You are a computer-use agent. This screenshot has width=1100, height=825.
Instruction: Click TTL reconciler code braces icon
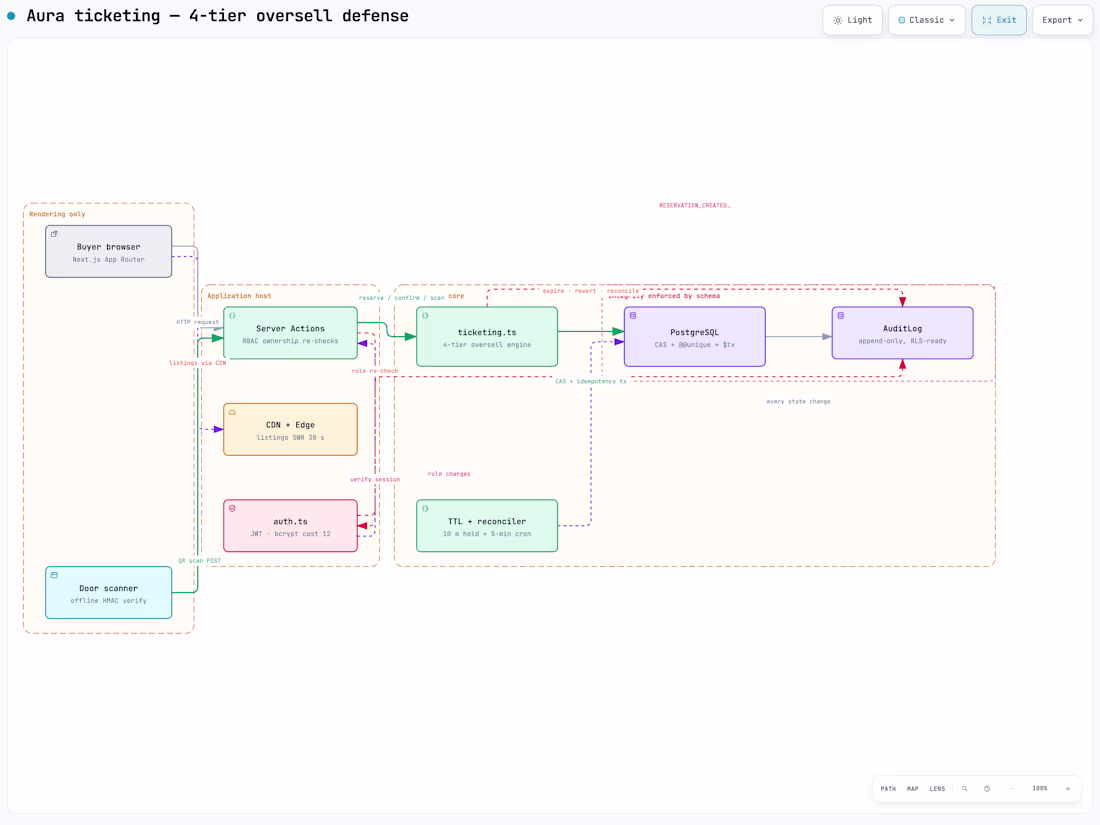click(425, 509)
